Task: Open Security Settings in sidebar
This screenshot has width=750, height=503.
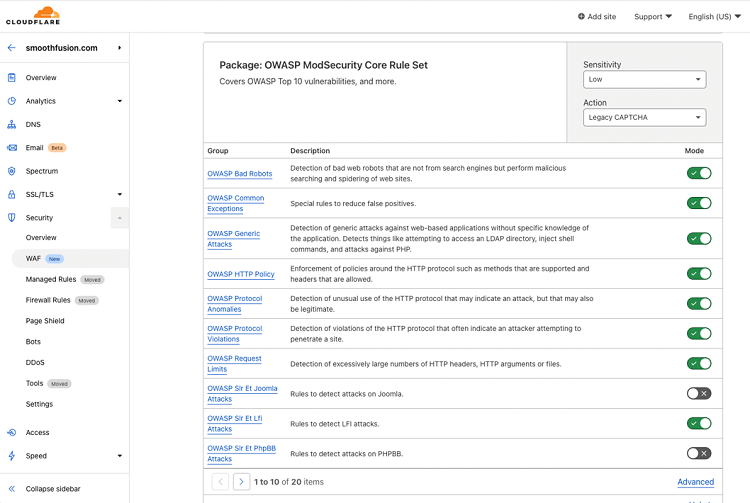Action: coord(39,404)
